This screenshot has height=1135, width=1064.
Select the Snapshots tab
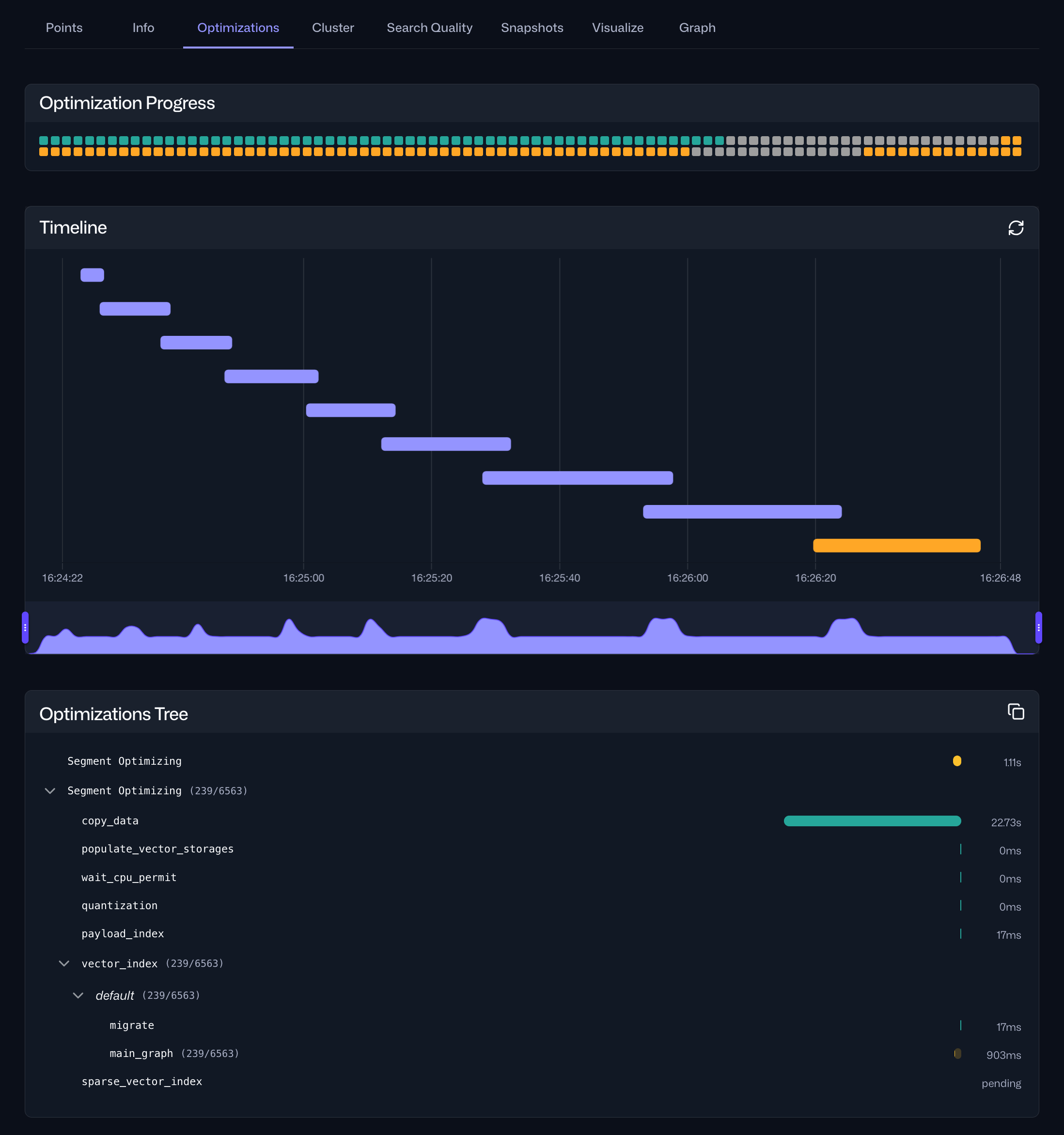(x=532, y=28)
